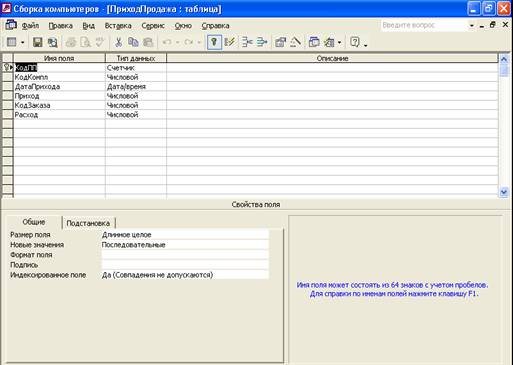The width and height of the screenshot is (513, 365).
Task: Open Properties window from toolbar
Action: click(x=280, y=42)
